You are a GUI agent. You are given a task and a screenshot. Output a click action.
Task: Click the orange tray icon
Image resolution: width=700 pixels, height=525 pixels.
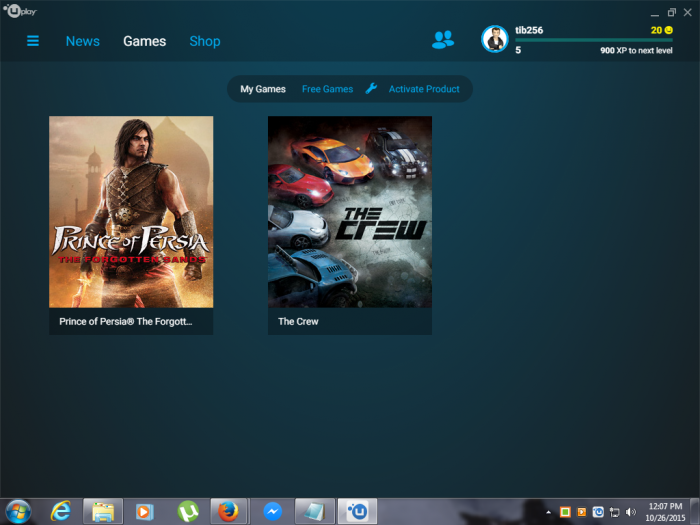point(582,512)
